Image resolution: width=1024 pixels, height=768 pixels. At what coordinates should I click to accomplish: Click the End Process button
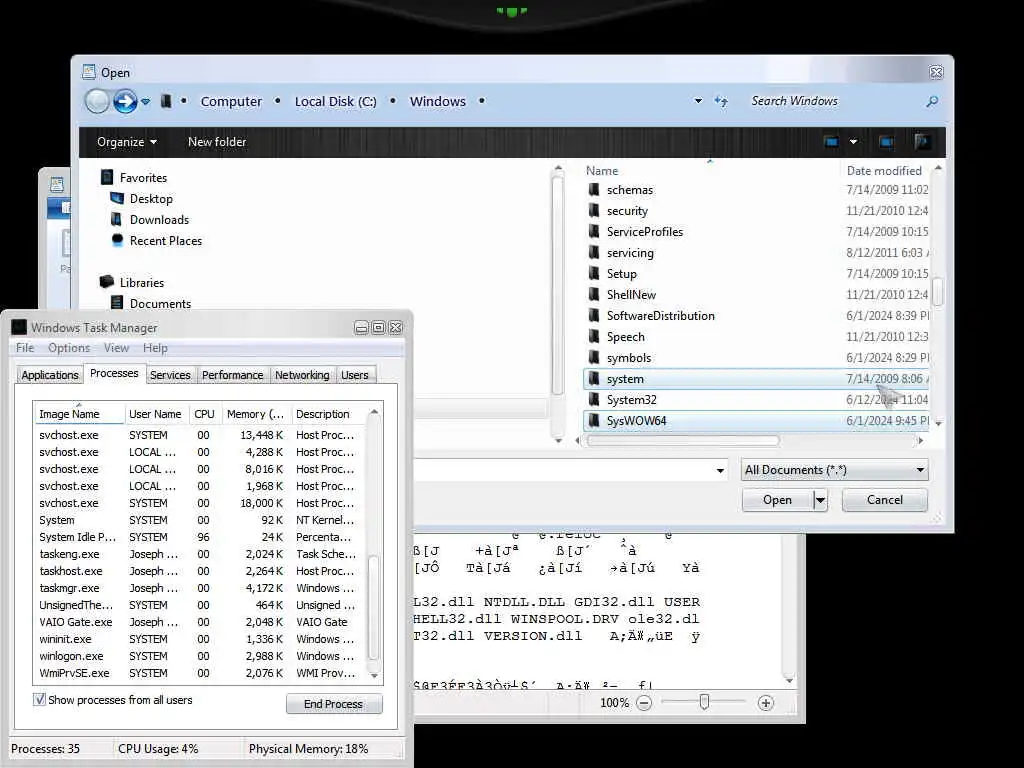click(333, 704)
